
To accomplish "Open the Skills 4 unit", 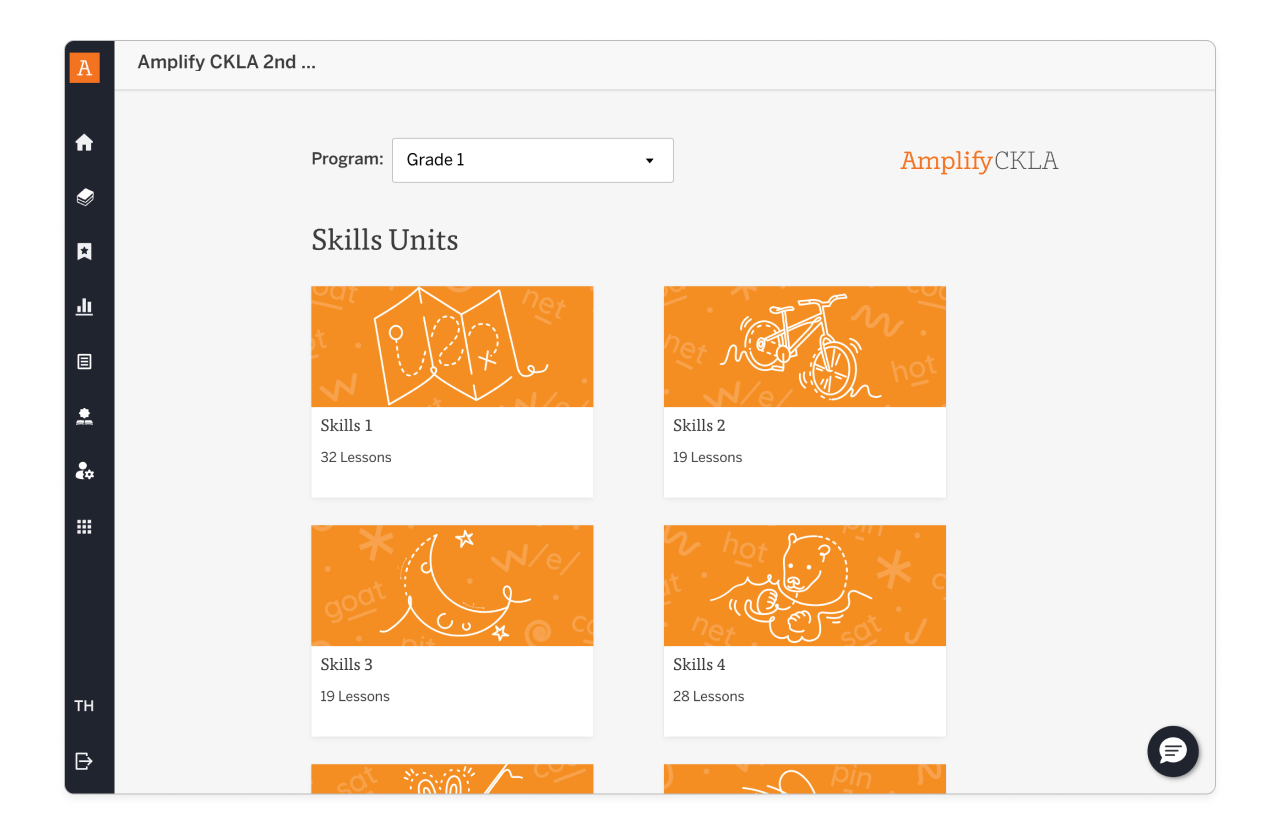I will pyautogui.click(x=804, y=630).
